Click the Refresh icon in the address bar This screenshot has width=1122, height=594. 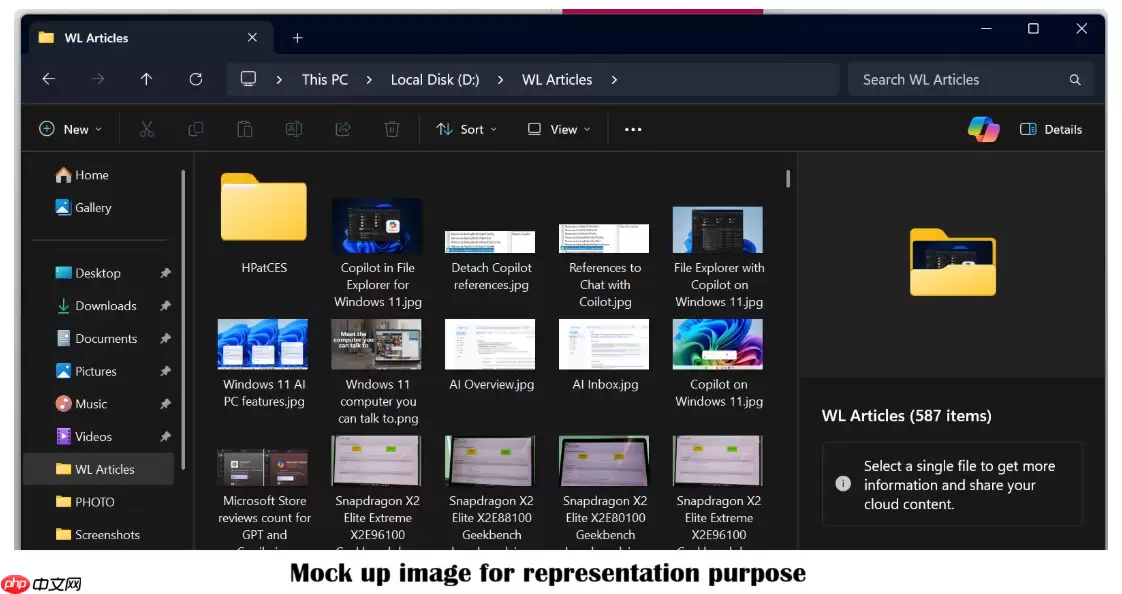(195, 79)
